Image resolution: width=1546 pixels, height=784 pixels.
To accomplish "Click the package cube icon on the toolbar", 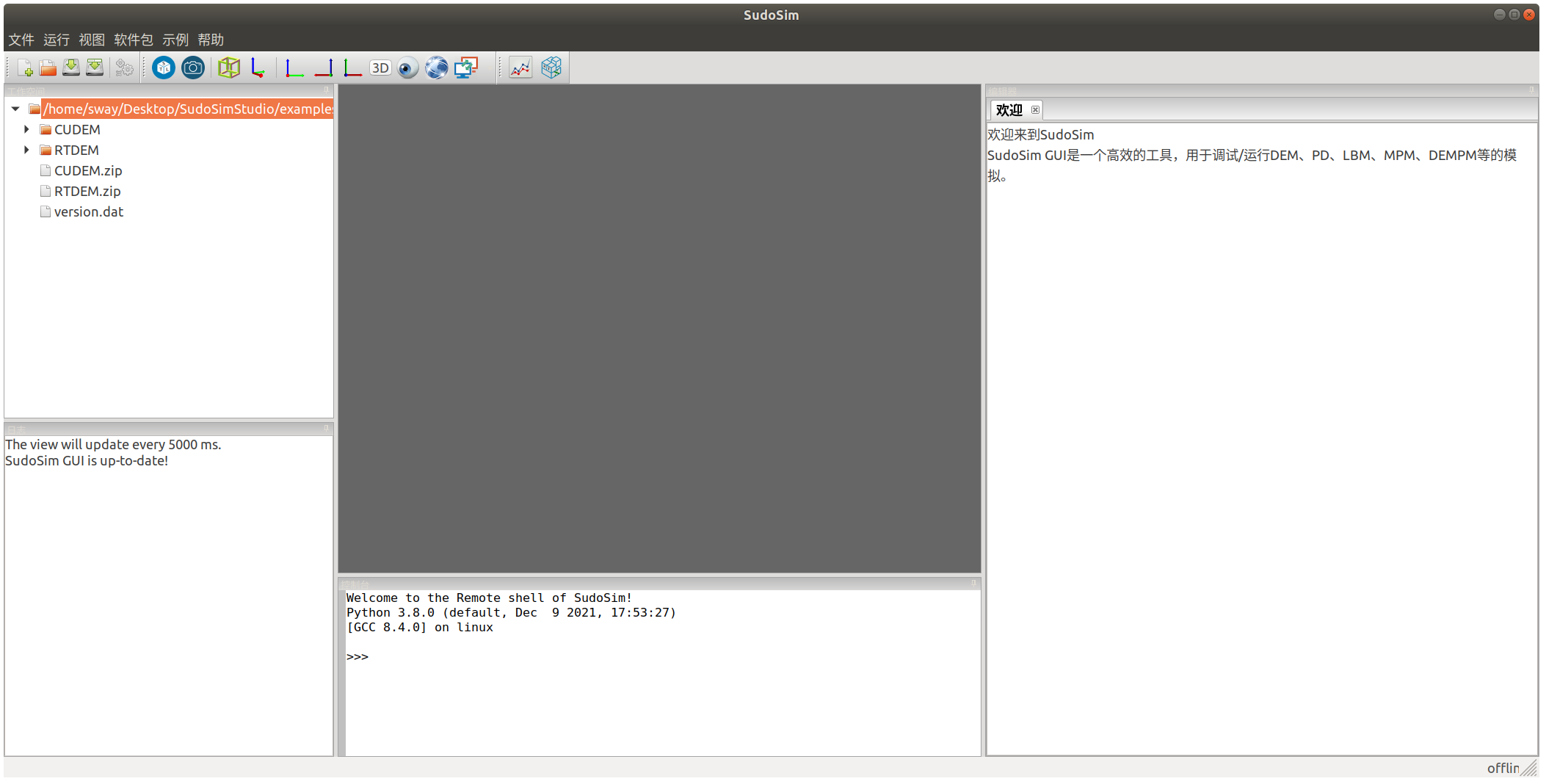I will point(551,67).
